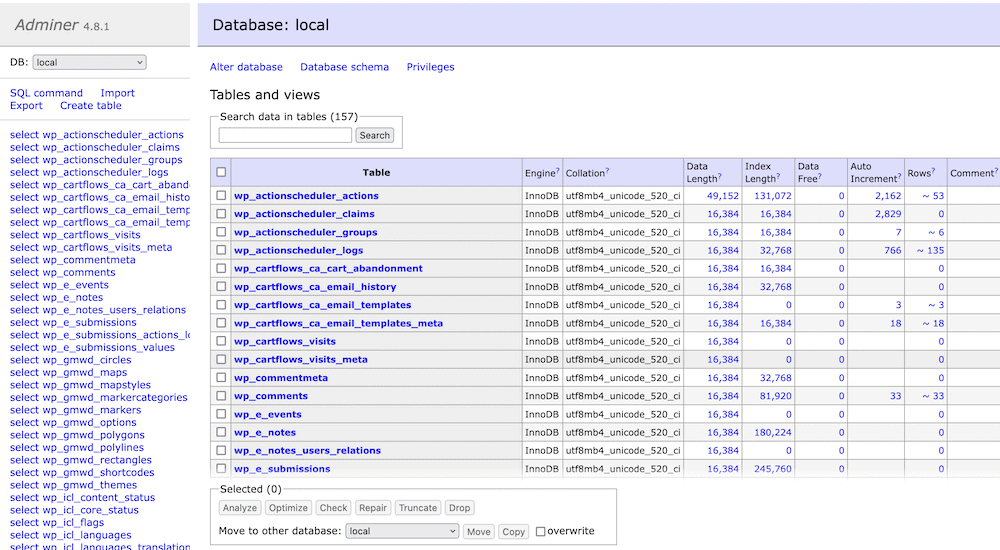Check the wp_commentmeta row checkbox
Image resolution: width=1000 pixels, height=550 pixels.
coord(221,377)
